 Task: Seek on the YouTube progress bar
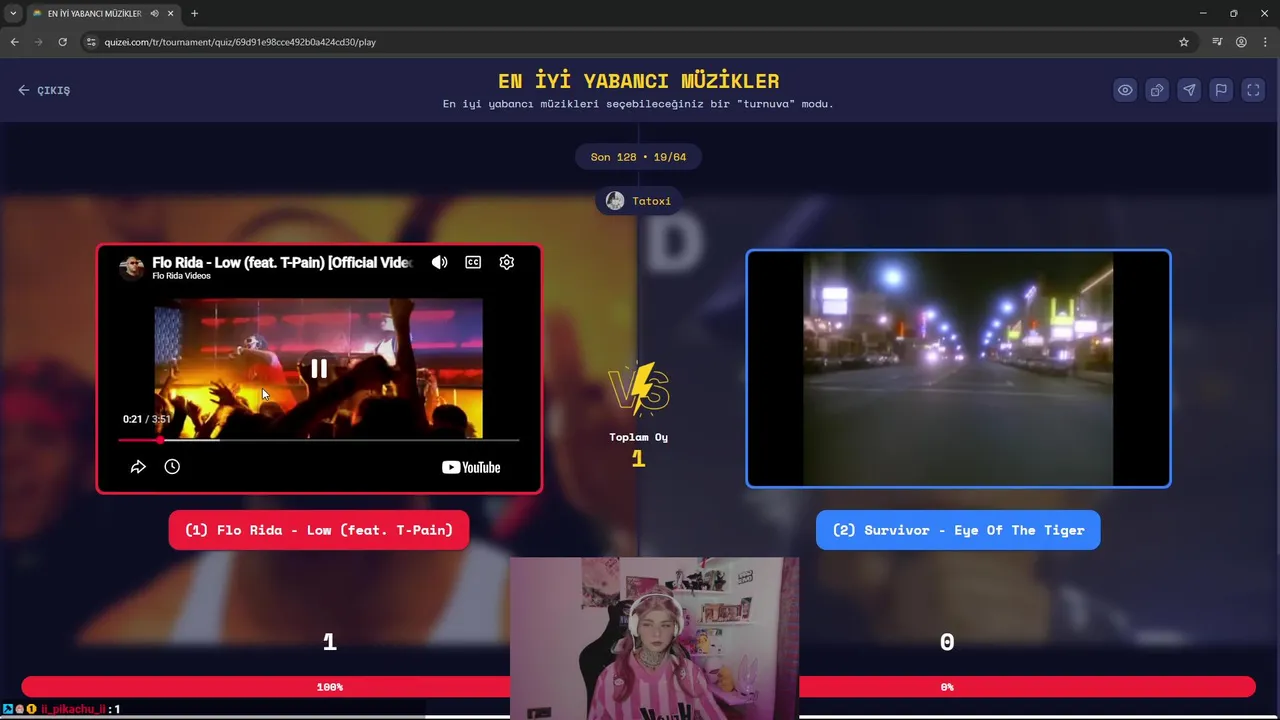point(318,440)
